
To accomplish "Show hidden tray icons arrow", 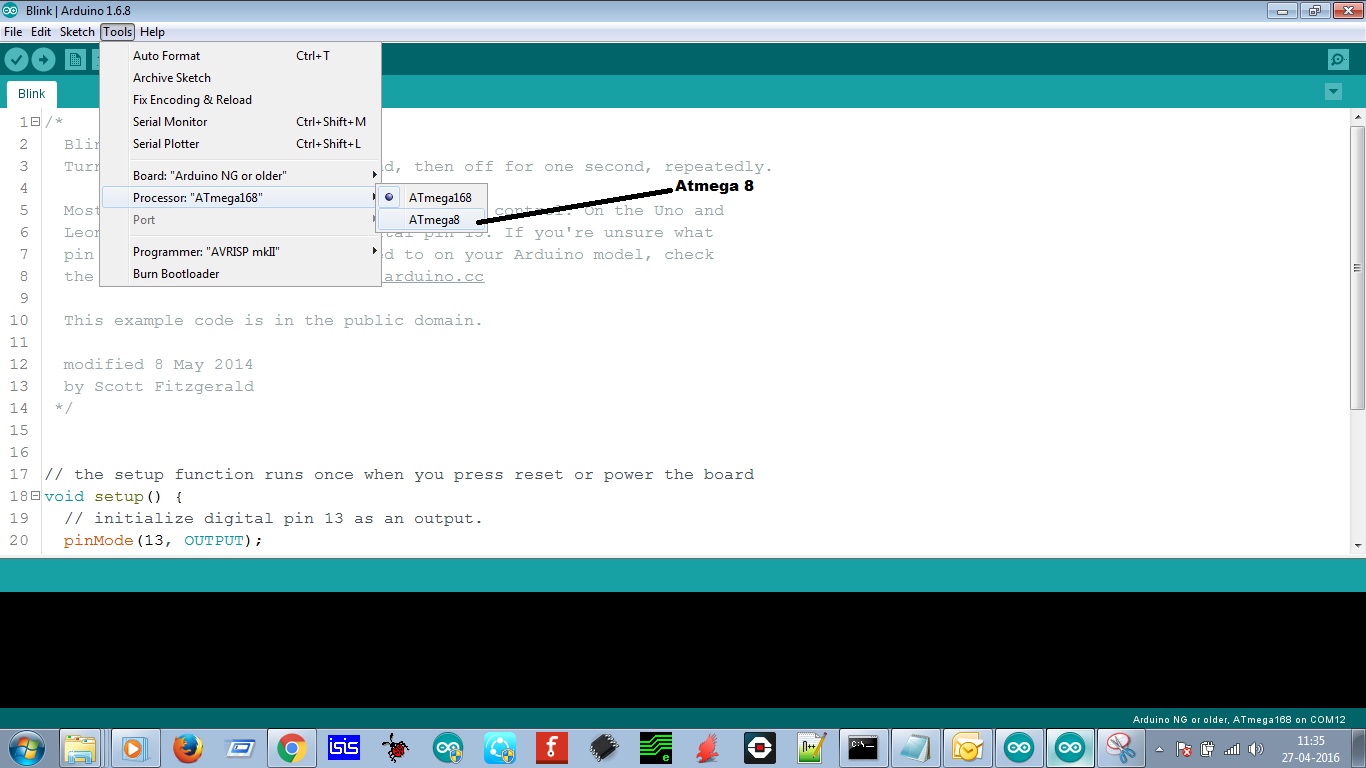I will (1160, 748).
